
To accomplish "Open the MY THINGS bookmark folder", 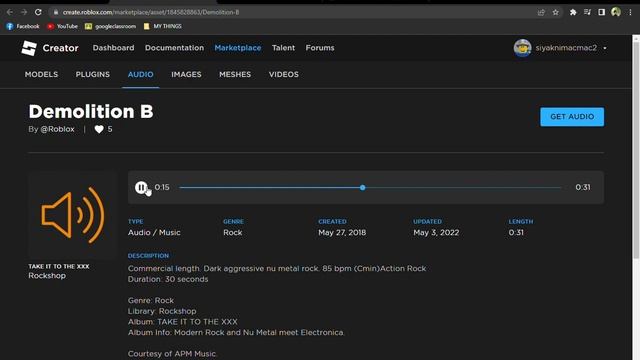I will point(162,26).
